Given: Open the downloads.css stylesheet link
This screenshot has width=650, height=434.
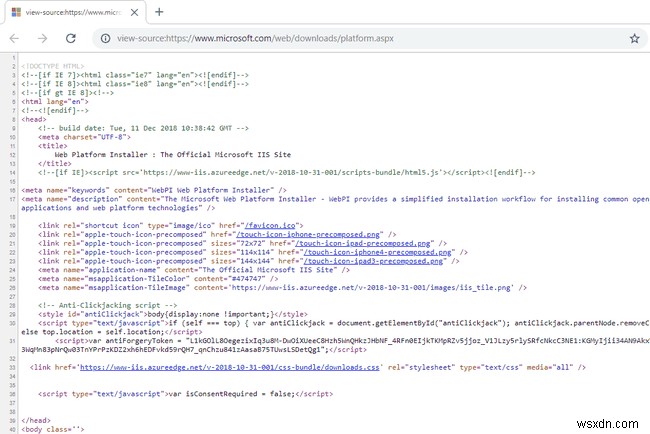Looking at the screenshot, I should click(x=230, y=367).
